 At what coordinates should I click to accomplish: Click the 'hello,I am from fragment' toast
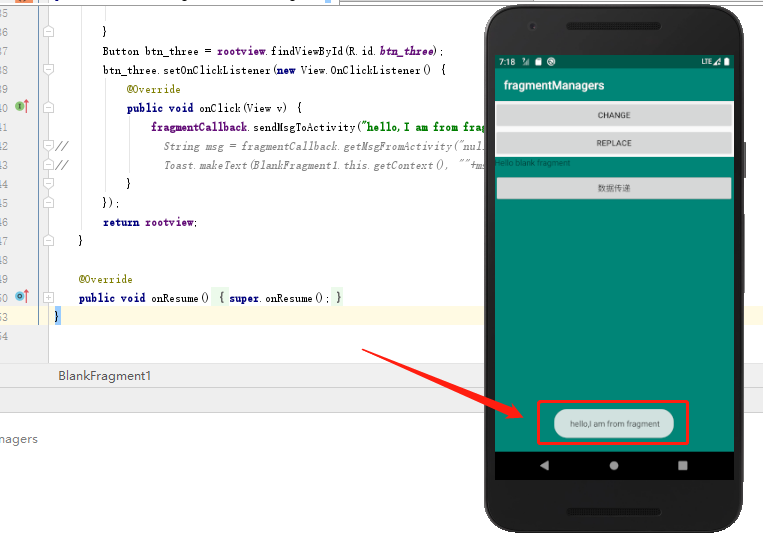pos(614,424)
